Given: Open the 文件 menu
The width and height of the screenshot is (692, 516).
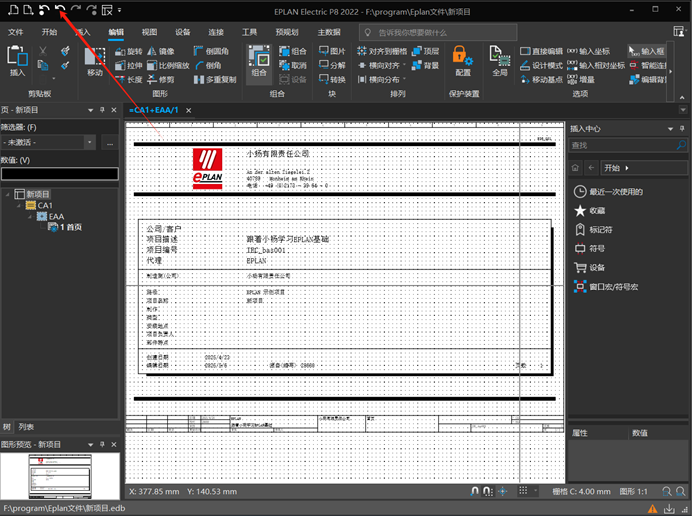Looking at the screenshot, I should click(16, 32).
